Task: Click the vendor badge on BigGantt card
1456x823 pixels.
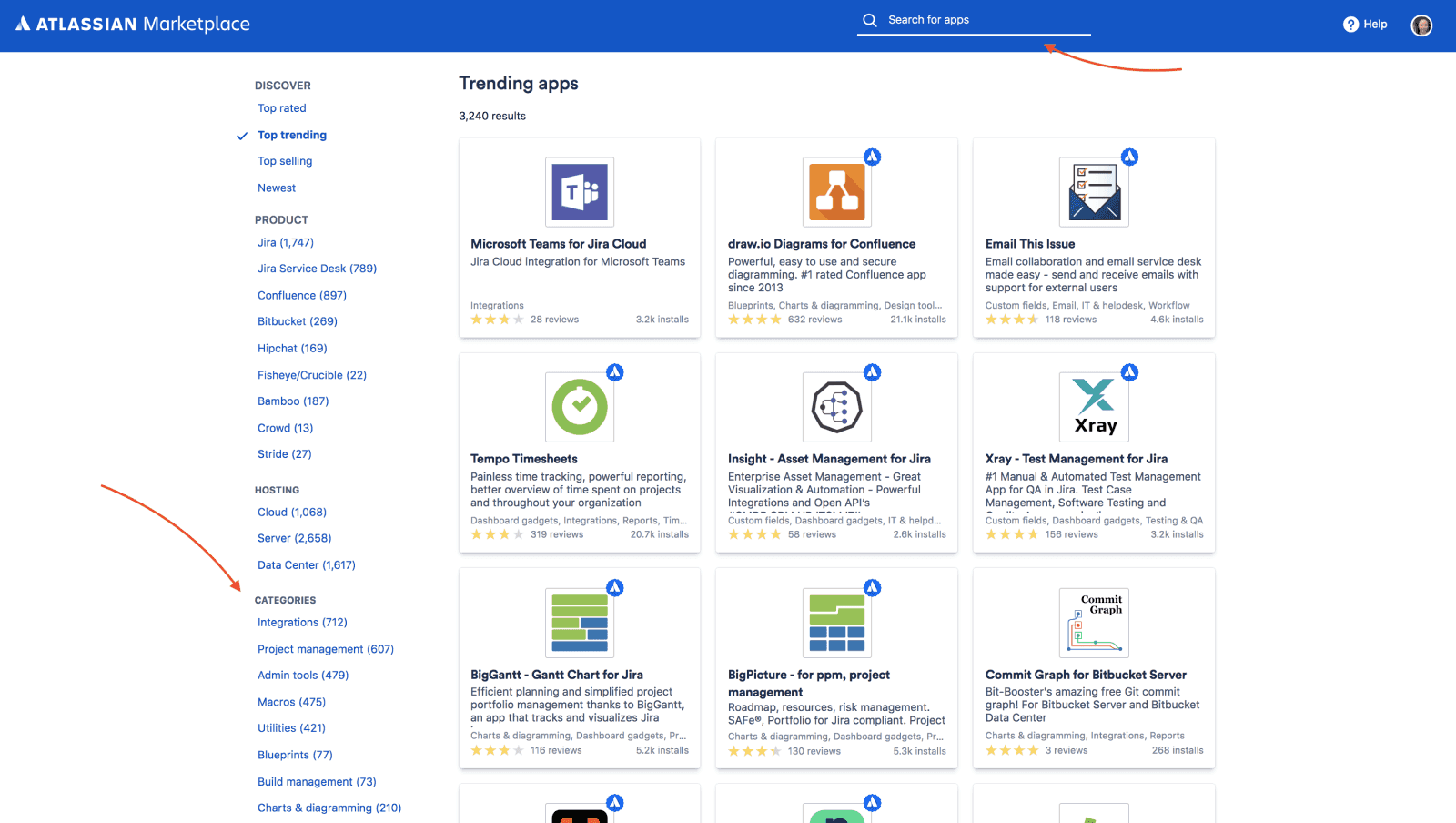Action: pyautogui.click(x=615, y=587)
